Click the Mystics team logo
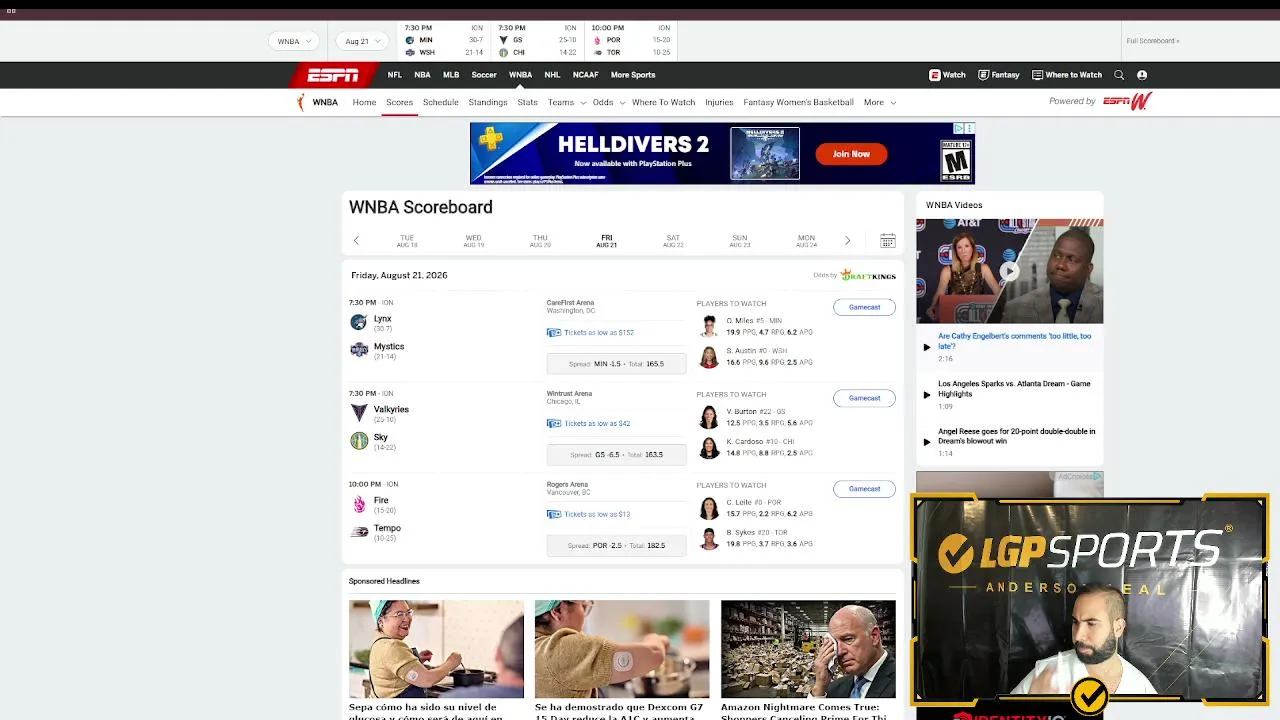The width and height of the screenshot is (1280, 720). 359,350
